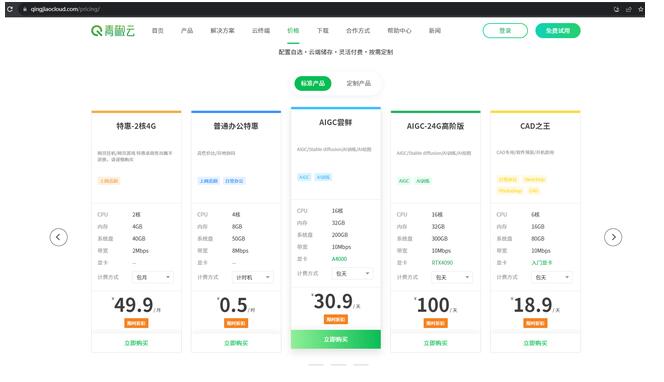The width and height of the screenshot is (664, 382).
Task: Bookmark this page with the star icon
Action: point(640,9)
